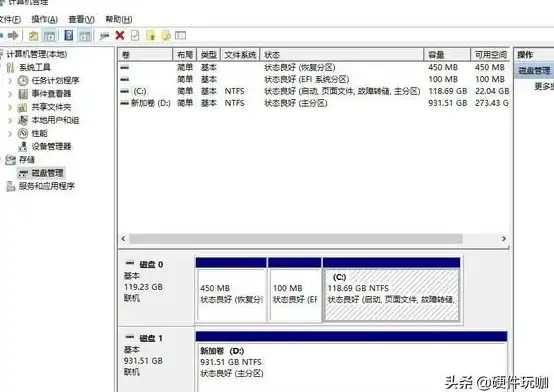Click the 存储 storage icon in tree
Viewport: 554px width, 392px height.
(11, 160)
